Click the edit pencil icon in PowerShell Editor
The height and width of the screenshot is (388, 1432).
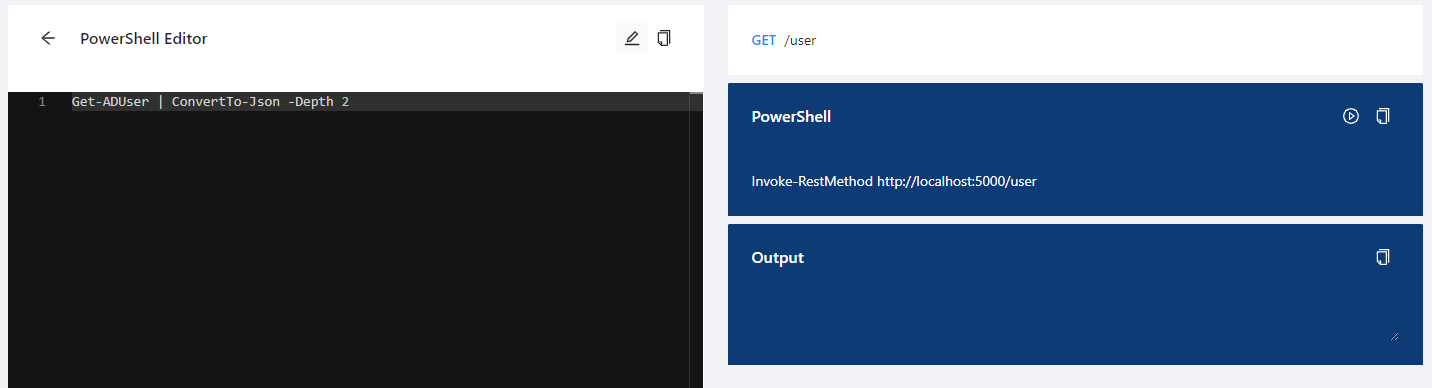click(631, 38)
